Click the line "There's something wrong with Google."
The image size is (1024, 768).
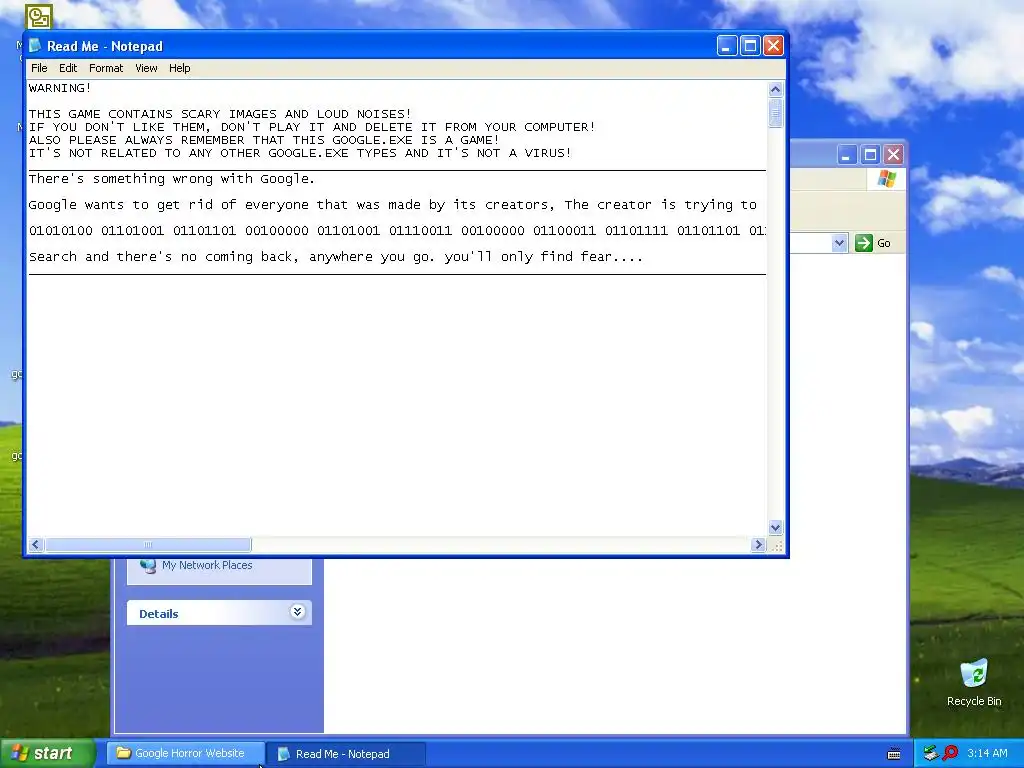pos(172,179)
